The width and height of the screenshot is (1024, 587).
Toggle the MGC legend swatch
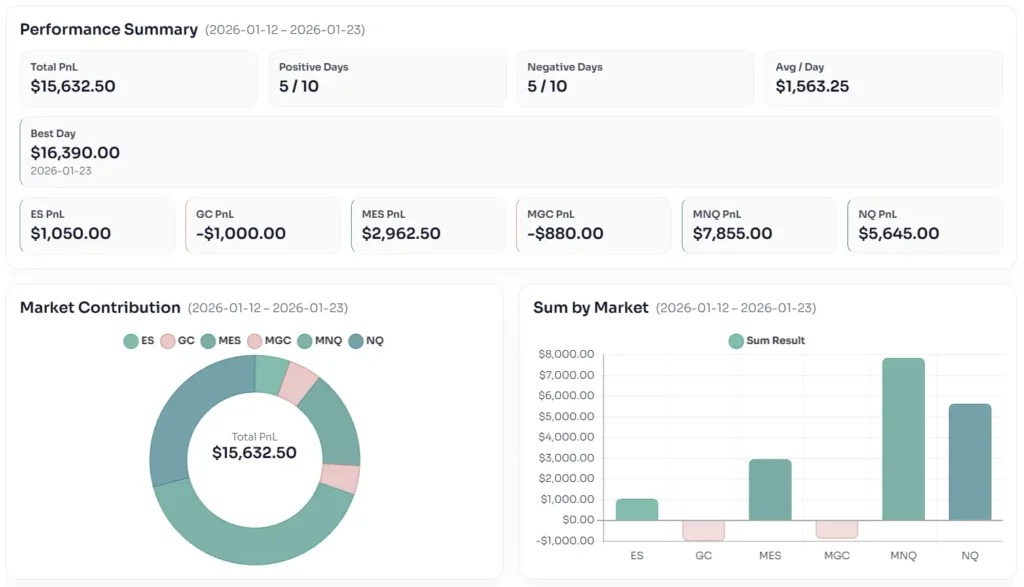pos(269,341)
